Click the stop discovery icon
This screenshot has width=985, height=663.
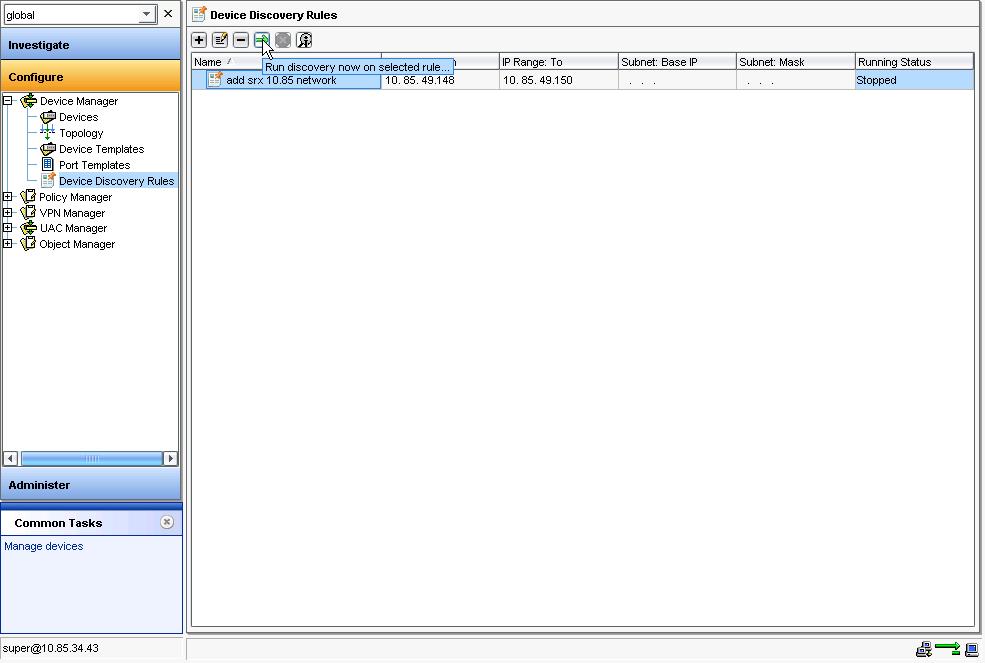click(x=283, y=40)
